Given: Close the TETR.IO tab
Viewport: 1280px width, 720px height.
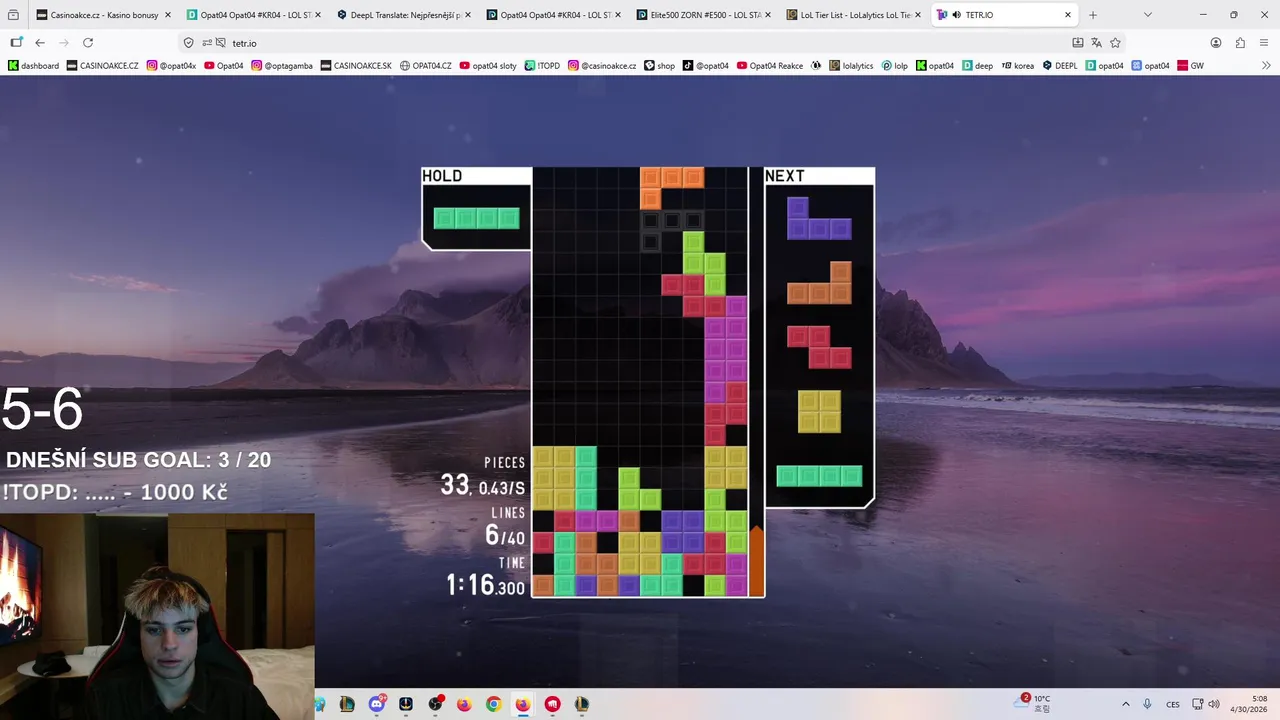Looking at the screenshot, I should pyautogui.click(x=1068, y=15).
